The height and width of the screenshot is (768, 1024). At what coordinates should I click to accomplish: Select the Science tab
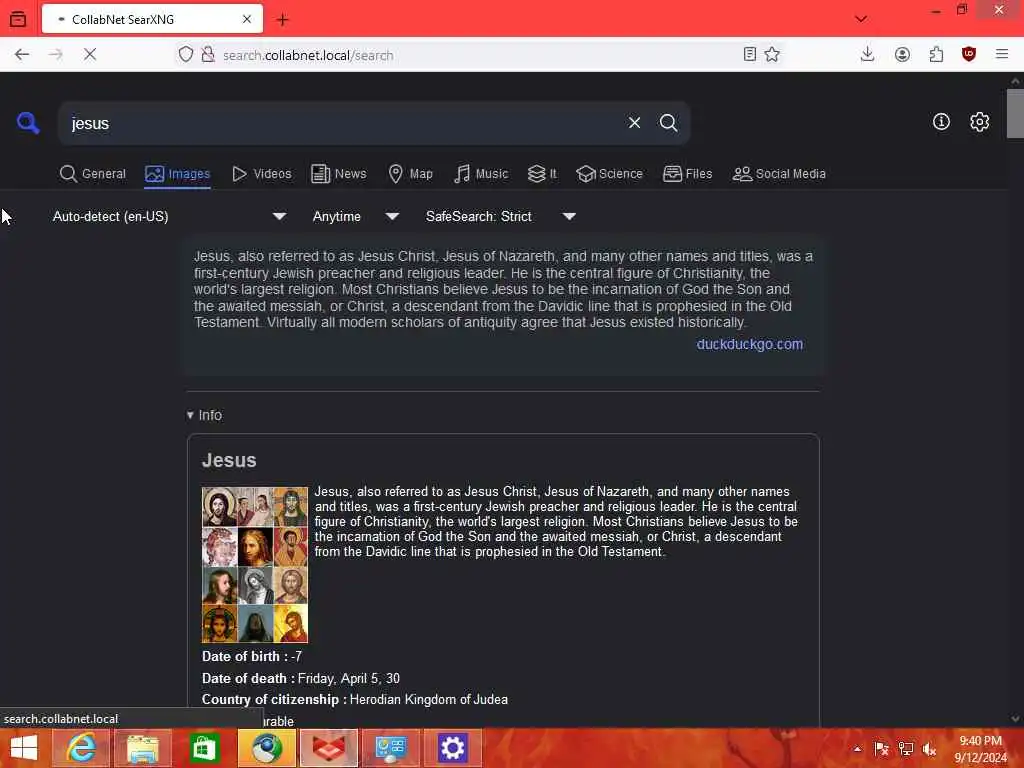(610, 174)
